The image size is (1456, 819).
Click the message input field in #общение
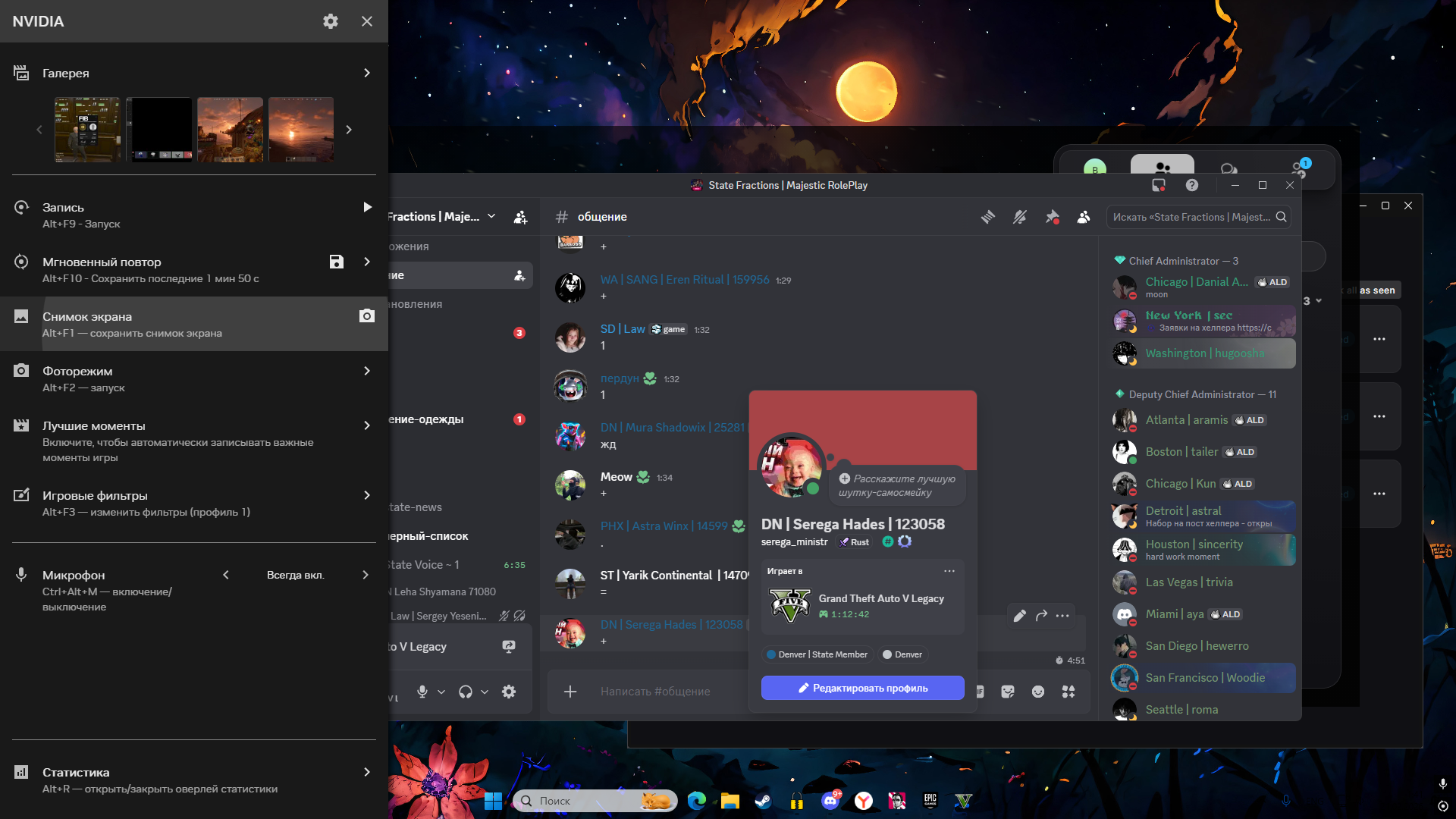click(x=655, y=692)
